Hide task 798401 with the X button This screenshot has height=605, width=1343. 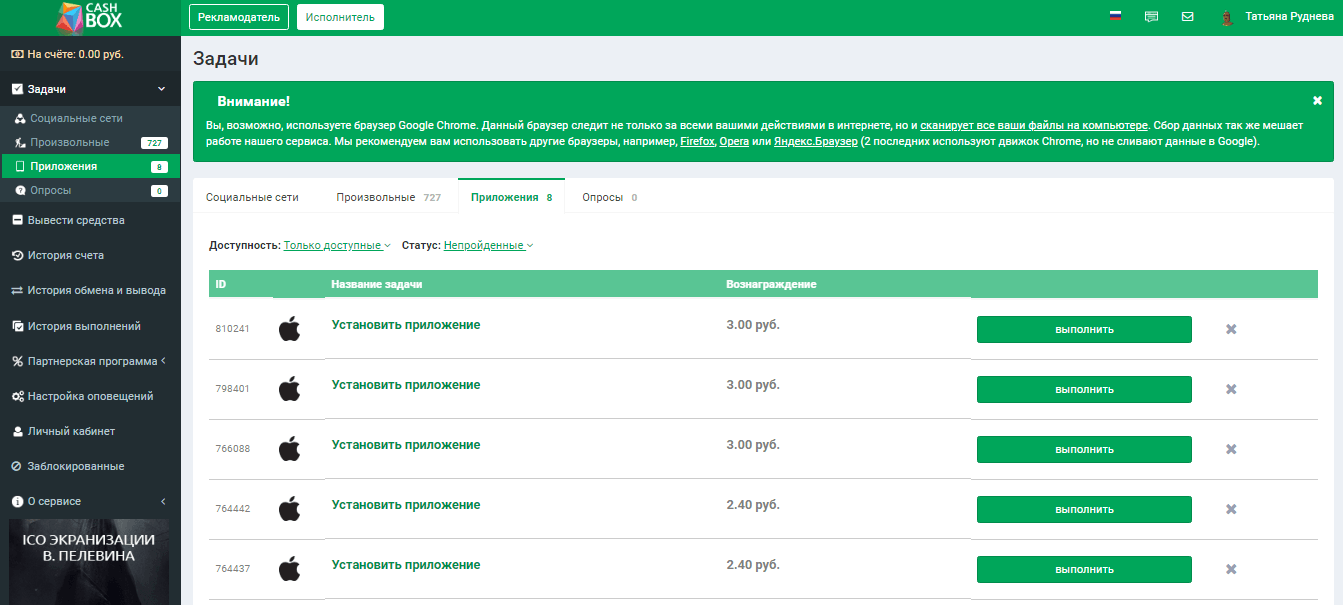tap(1231, 389)
